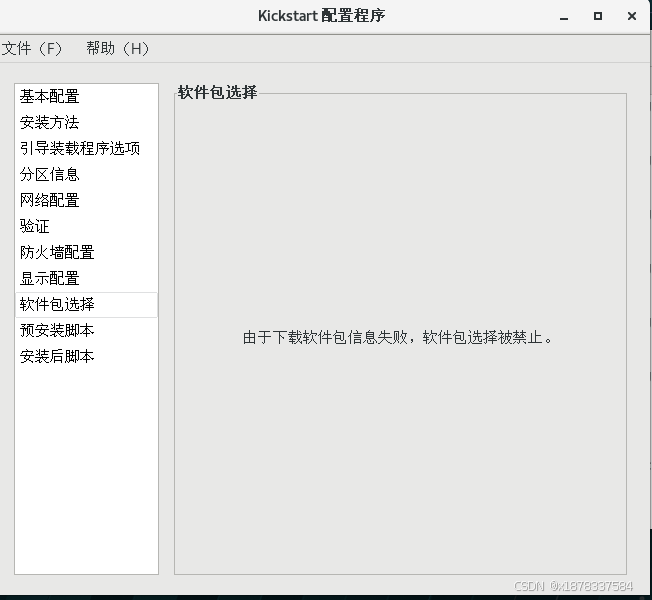Viewport: 652px width, 600px height.
Task: Select 安装后脚本 in the sidebar
Action: click(86, 357)
